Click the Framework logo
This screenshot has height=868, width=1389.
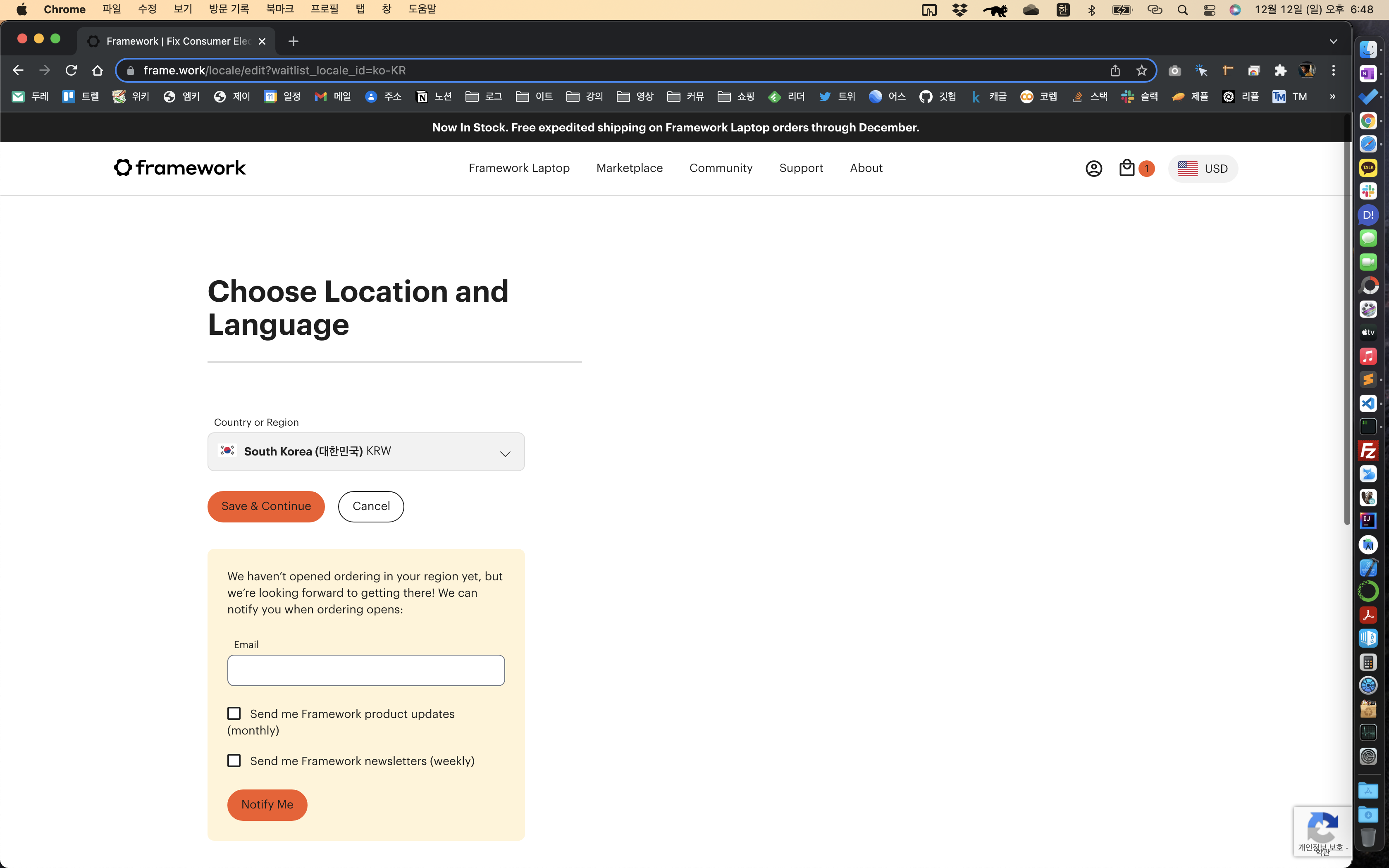(x=180, y=168)
